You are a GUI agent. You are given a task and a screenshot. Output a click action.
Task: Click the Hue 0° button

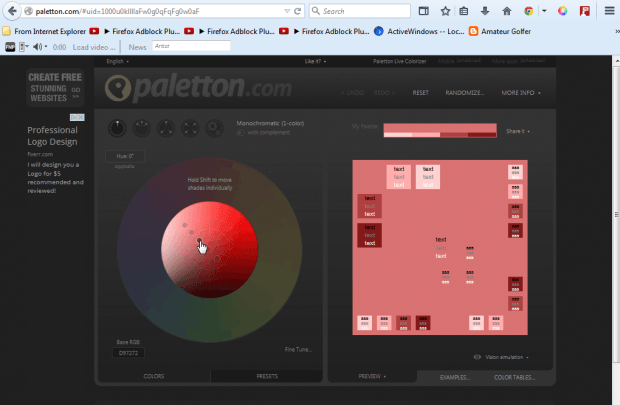[125, 156]
